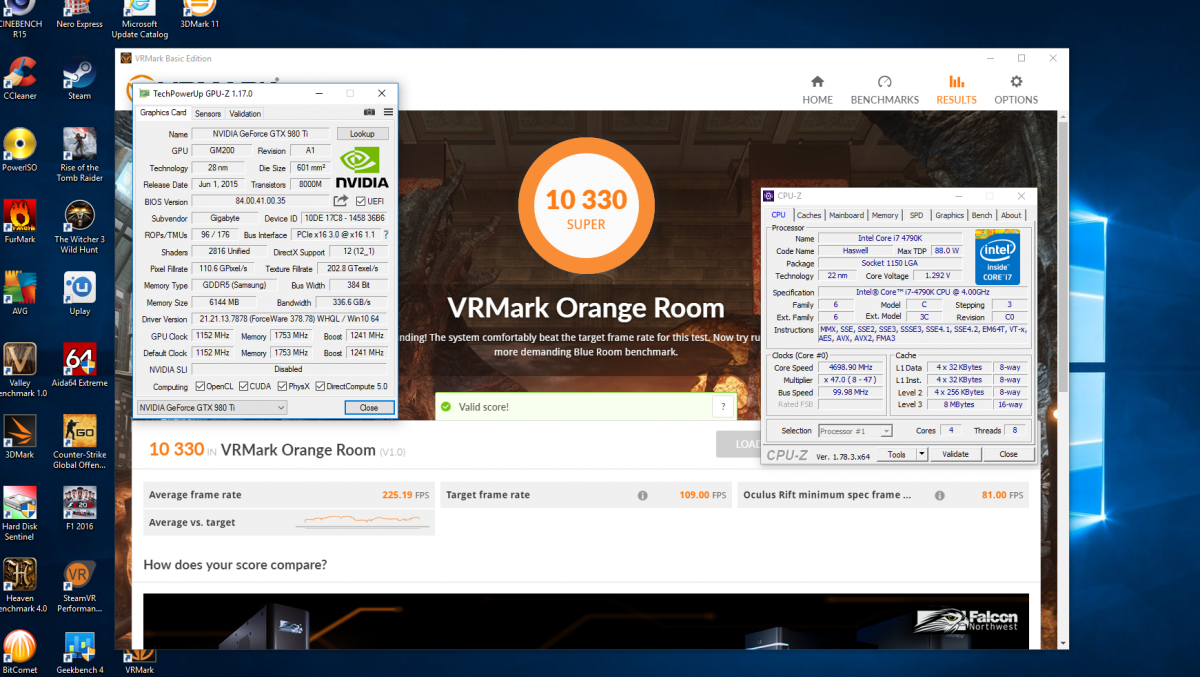Open GPU-Z hamburger menu icon
Viewport: 1200px width, 677px height.
(388, 113)
